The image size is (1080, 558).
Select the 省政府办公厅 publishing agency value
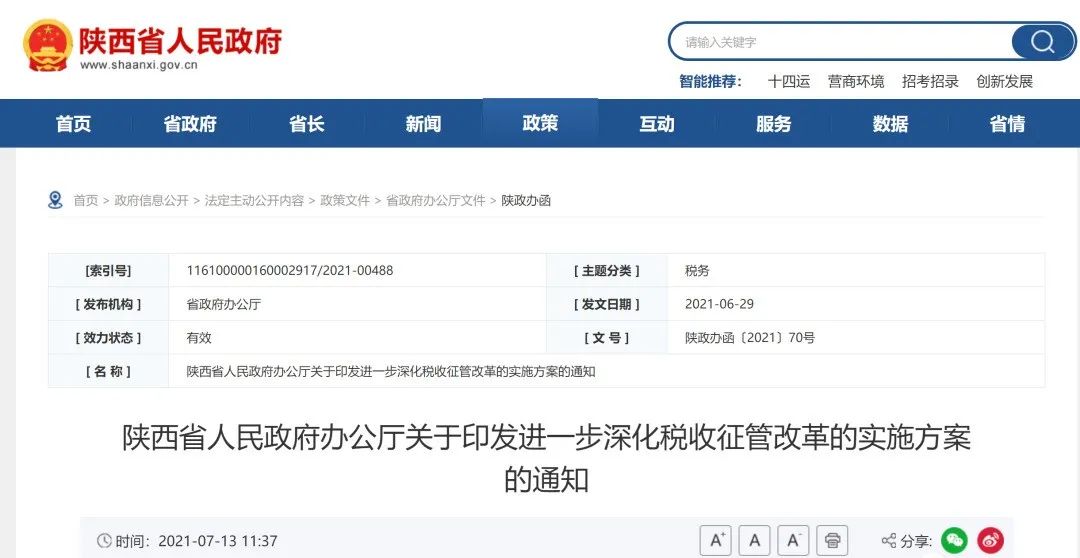[x=224, y=304]
